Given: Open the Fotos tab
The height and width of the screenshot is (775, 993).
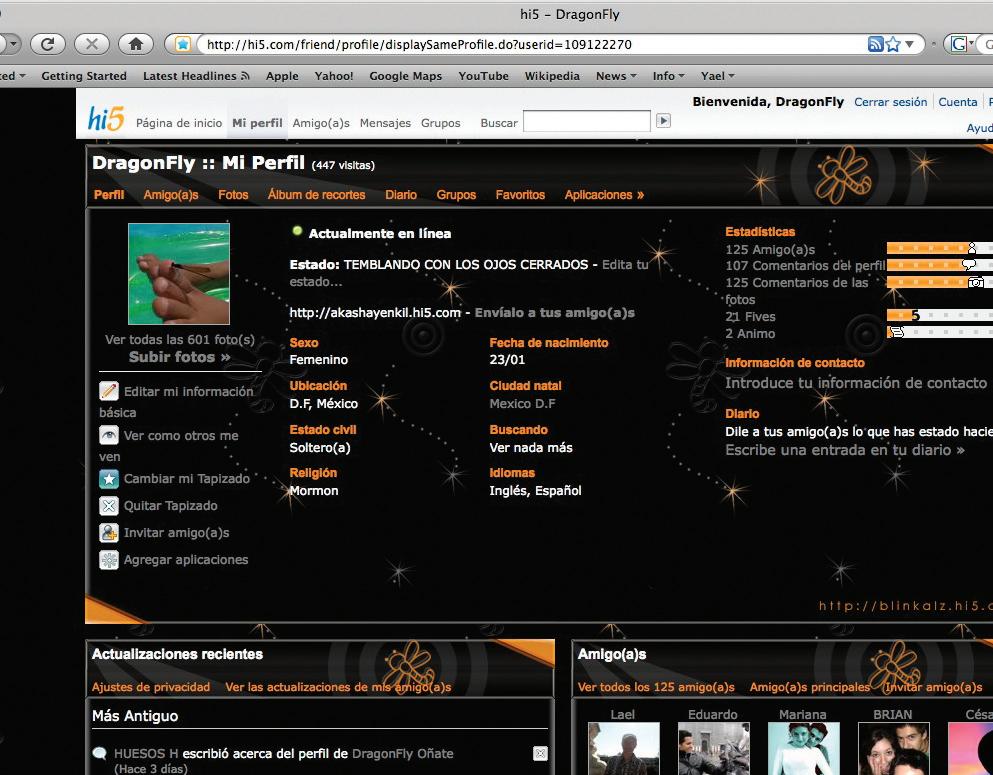Looking at the screenshot, I should 233,194.
